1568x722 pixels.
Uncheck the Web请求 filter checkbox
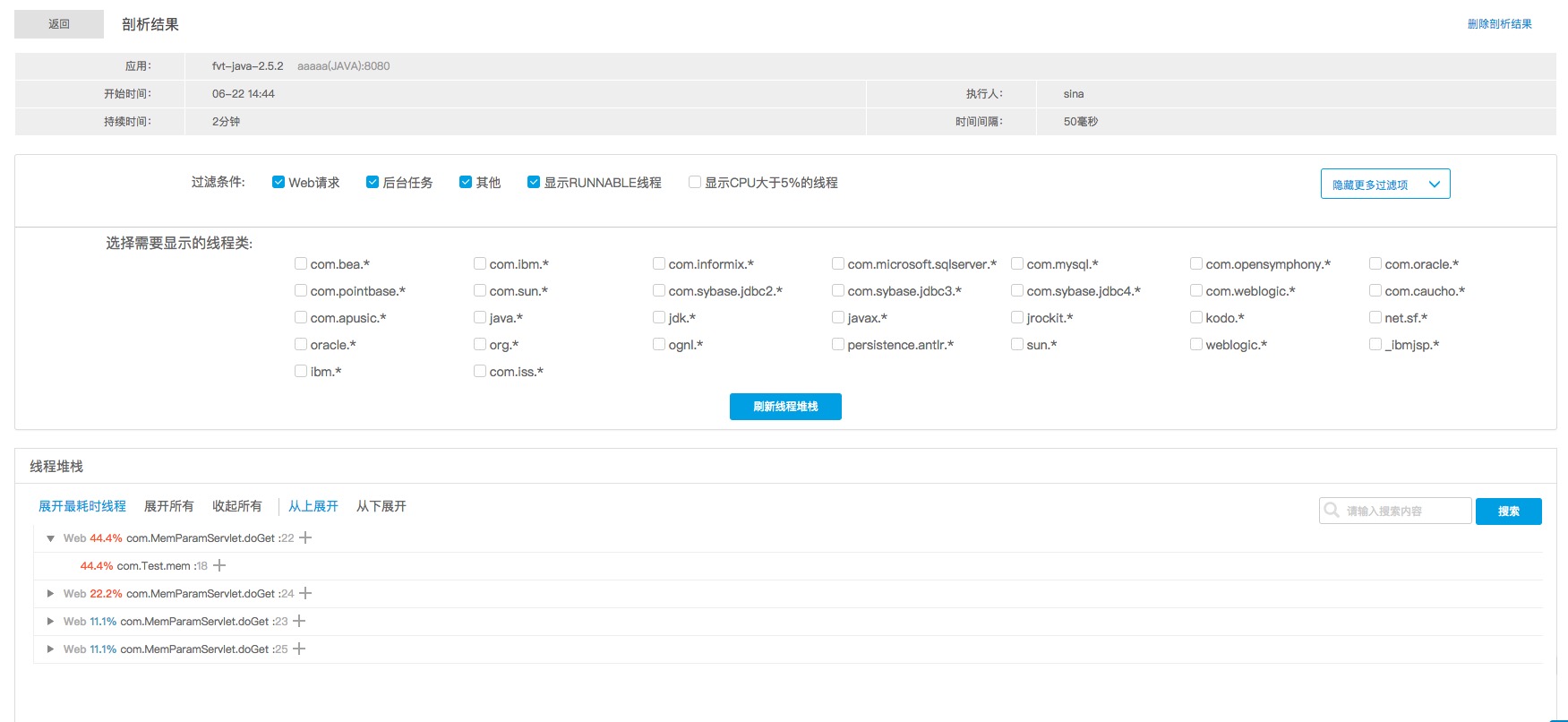tap(278, 182)
